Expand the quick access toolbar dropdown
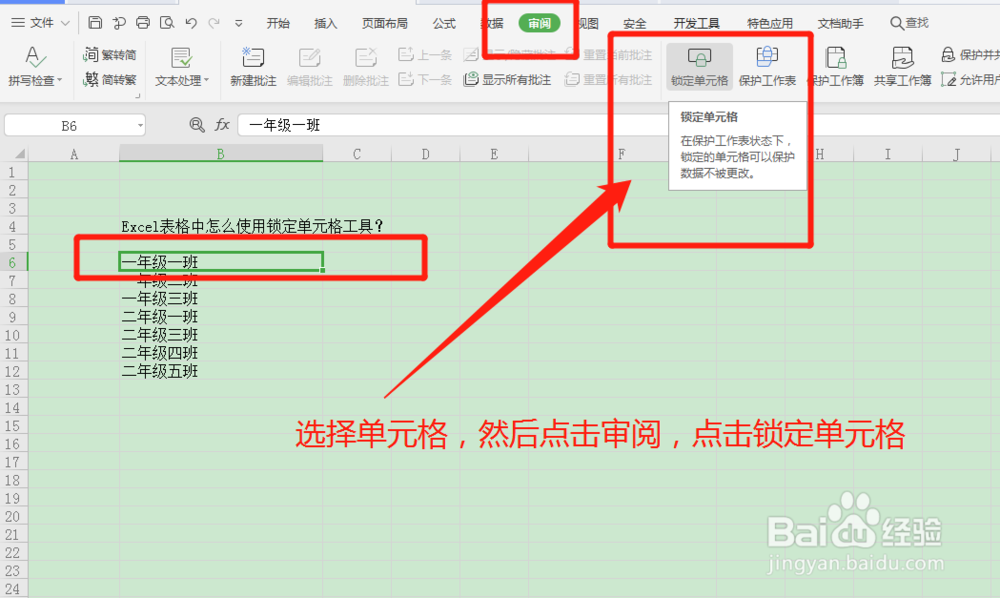The image size is (1000, 598). pyautogui.click(x=239, y=24)
